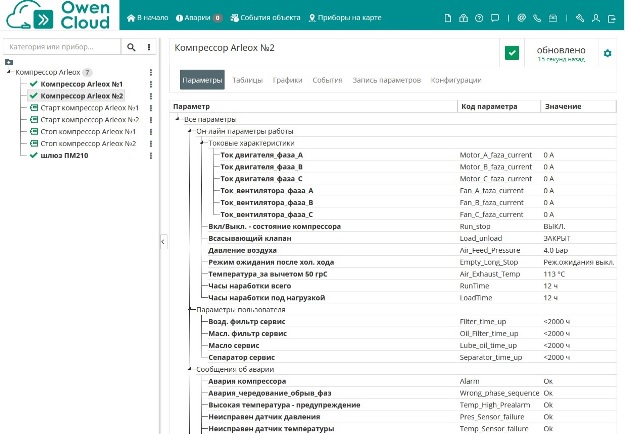
Task: Click the green checkmark status box
Action: click(512, 53)
